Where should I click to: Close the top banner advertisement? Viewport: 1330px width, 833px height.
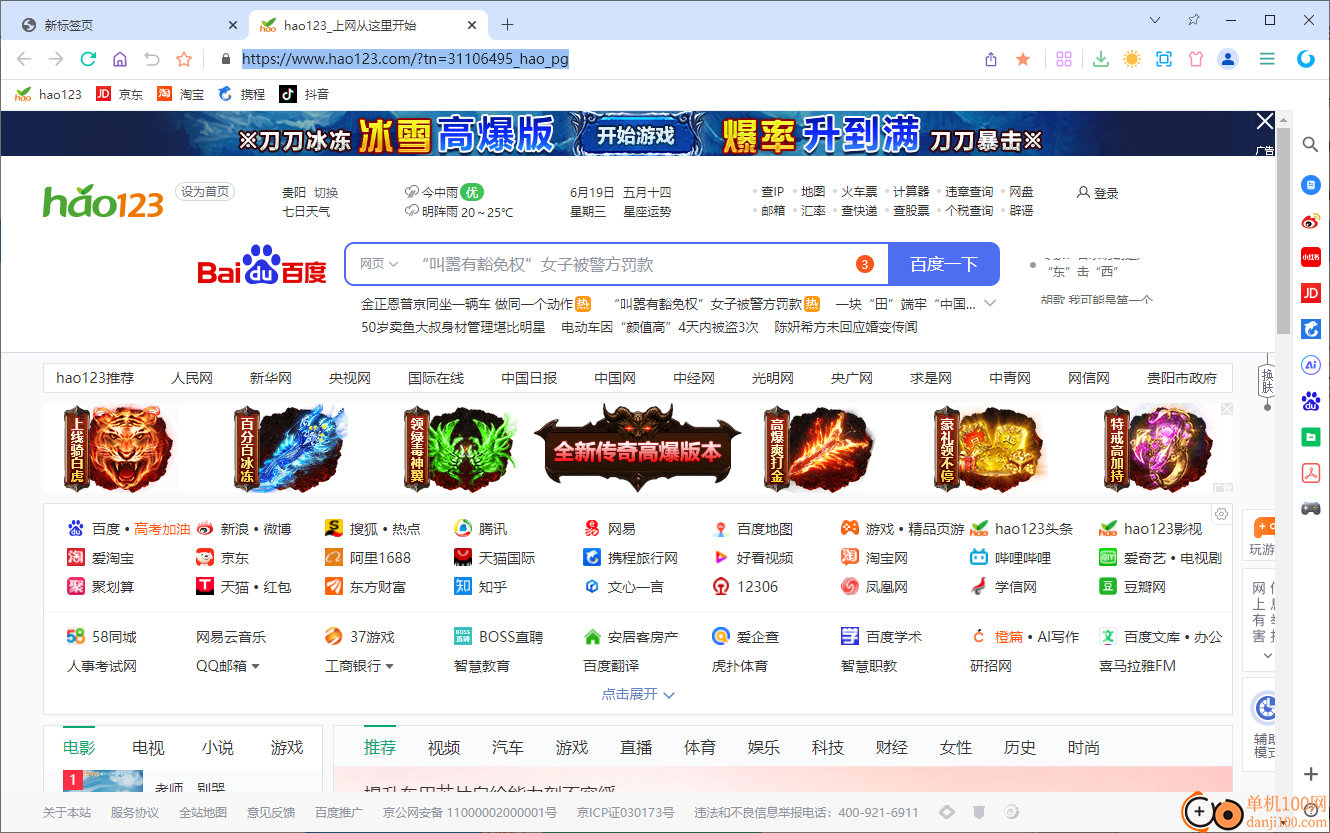(1265, 122)
